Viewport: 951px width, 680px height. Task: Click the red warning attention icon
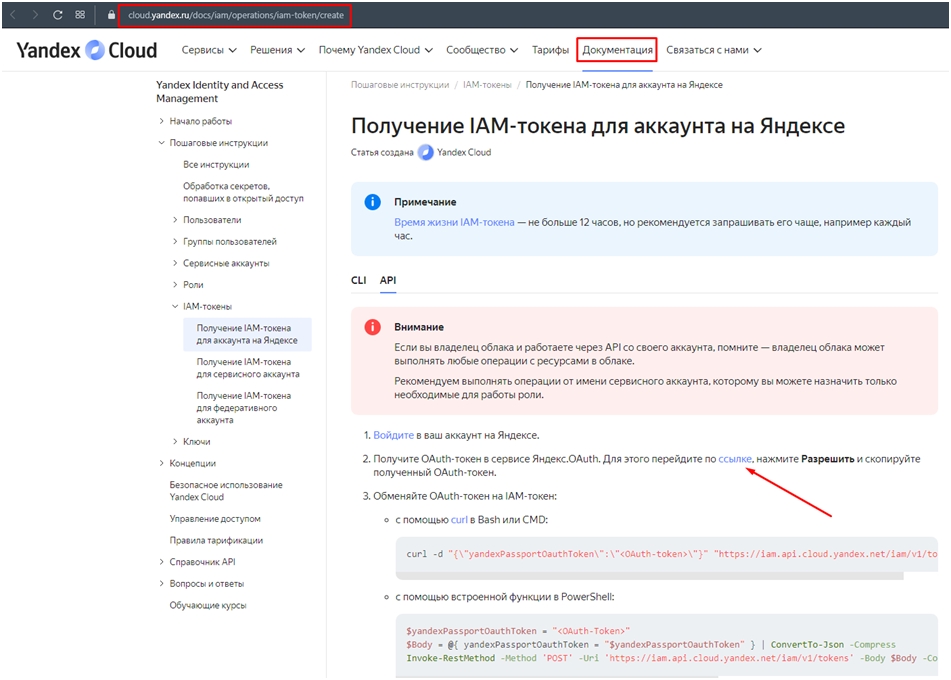tap(373, 327)
